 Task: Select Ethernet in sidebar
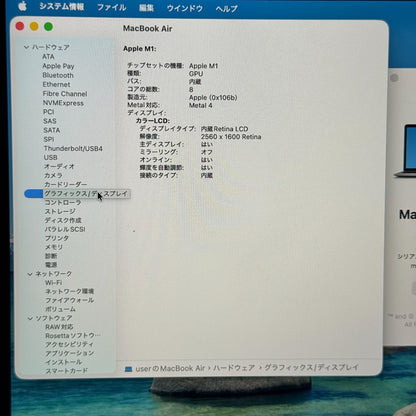(x=56, y=85)
